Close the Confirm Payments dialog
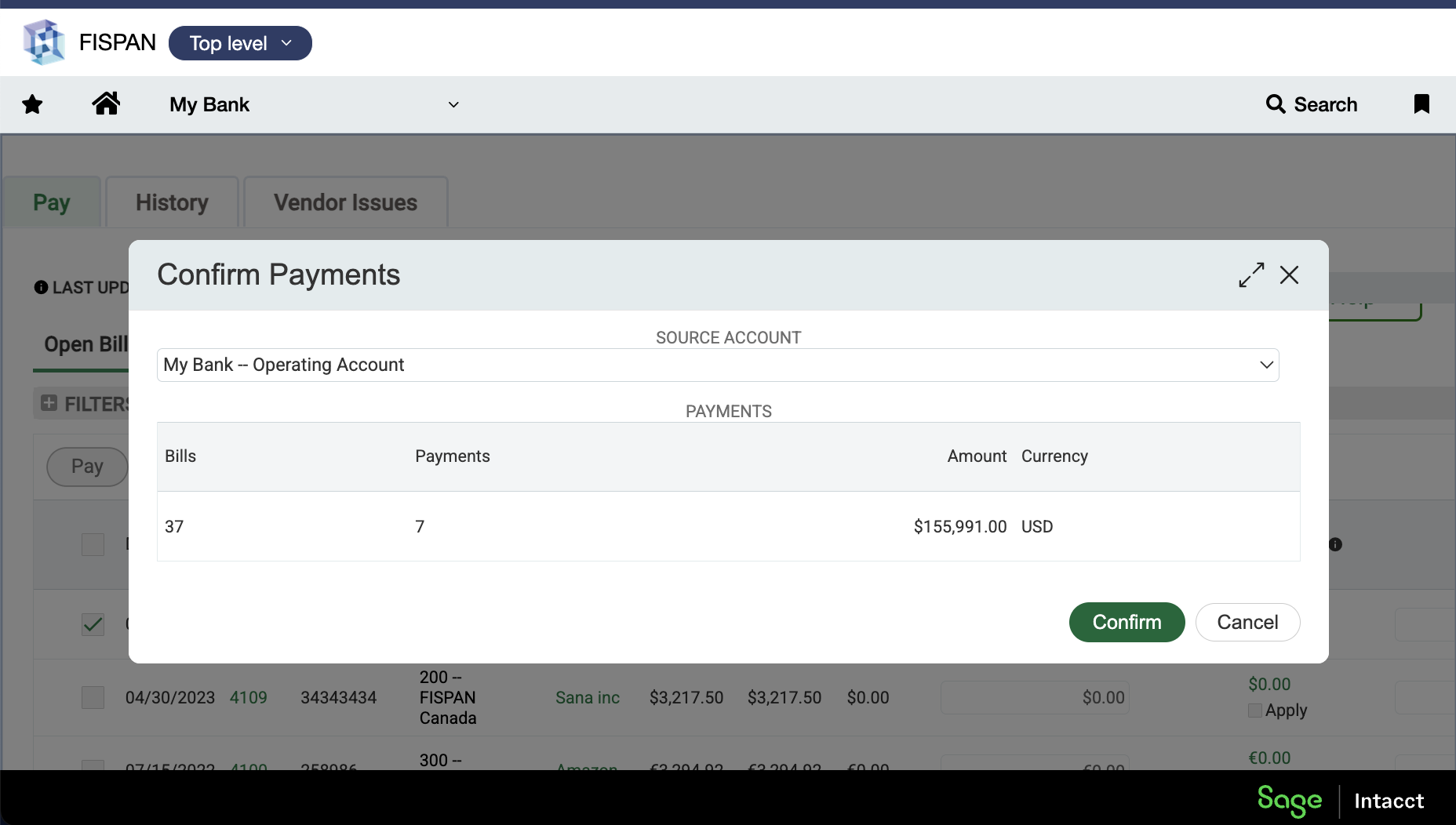Screen dimensions: 1456x825 pos(1289,275)
